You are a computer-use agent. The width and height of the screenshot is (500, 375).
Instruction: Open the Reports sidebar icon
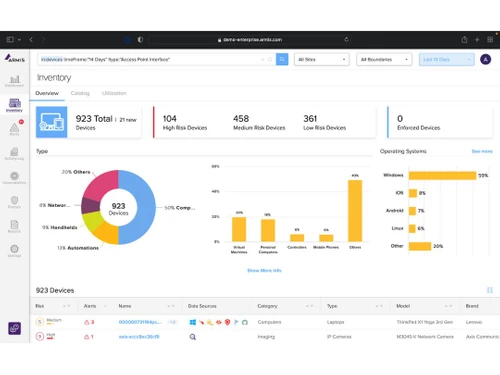(14, 227)
